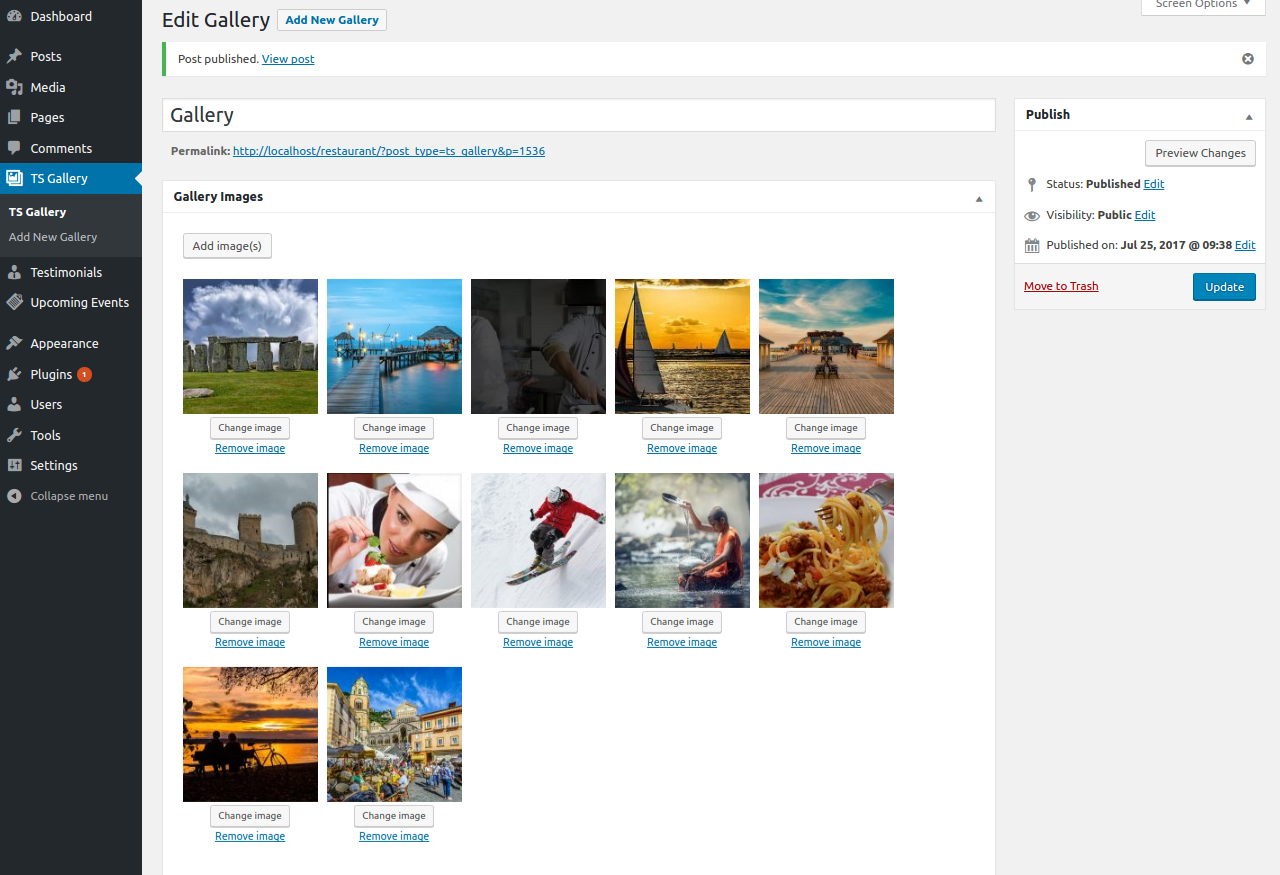This screenshot has width=1280, height=875.
Task: Dismiss the Post published notice
Action: click(1247, 59)
